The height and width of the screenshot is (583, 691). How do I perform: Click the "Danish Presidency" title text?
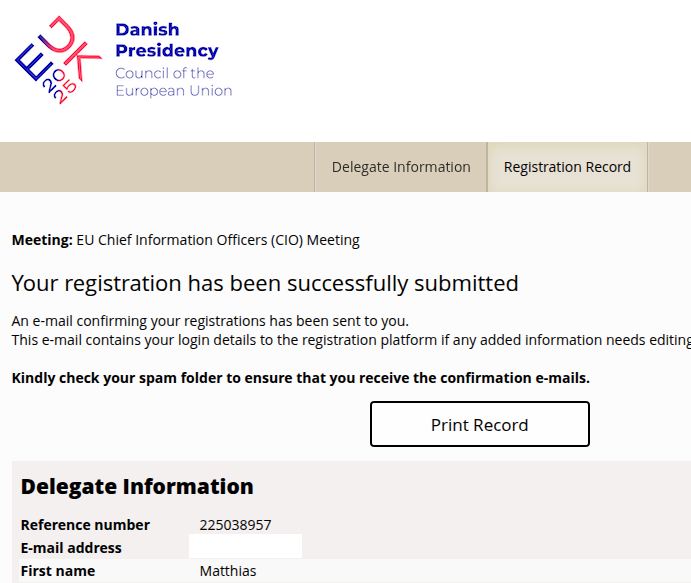click(166, 40)
